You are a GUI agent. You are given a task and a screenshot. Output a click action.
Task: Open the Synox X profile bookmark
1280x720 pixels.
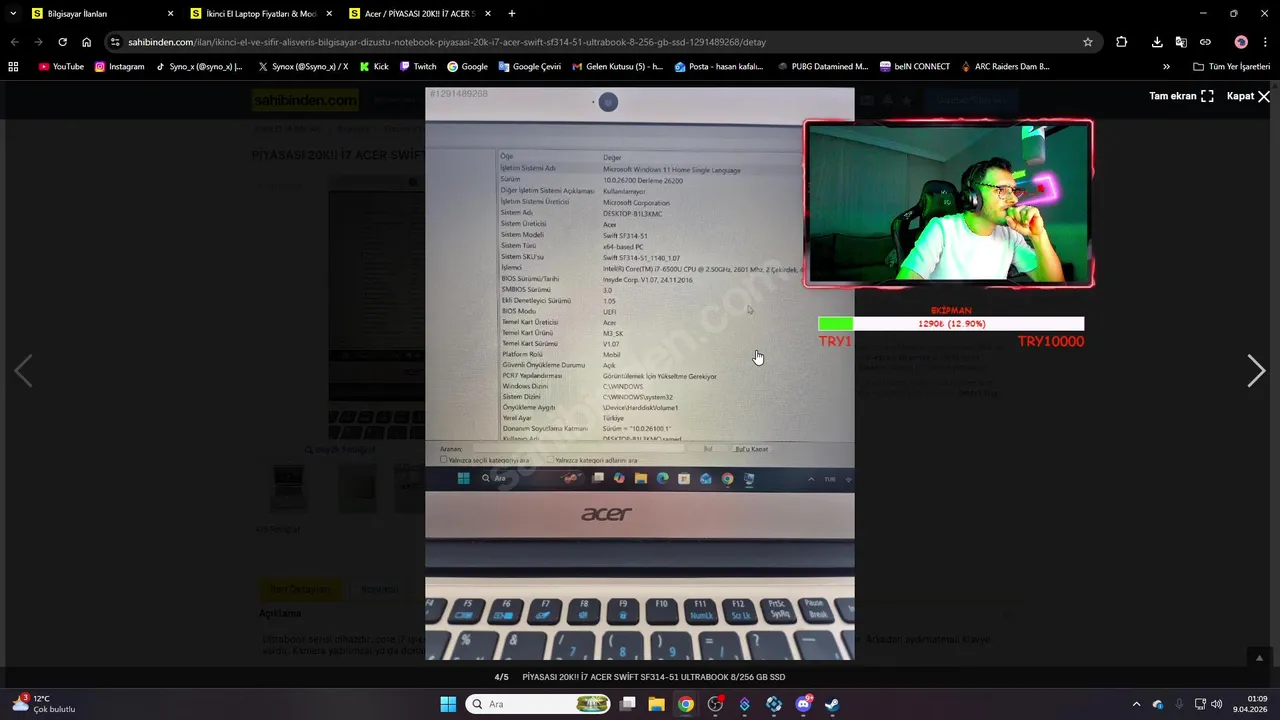coord(303,66)
